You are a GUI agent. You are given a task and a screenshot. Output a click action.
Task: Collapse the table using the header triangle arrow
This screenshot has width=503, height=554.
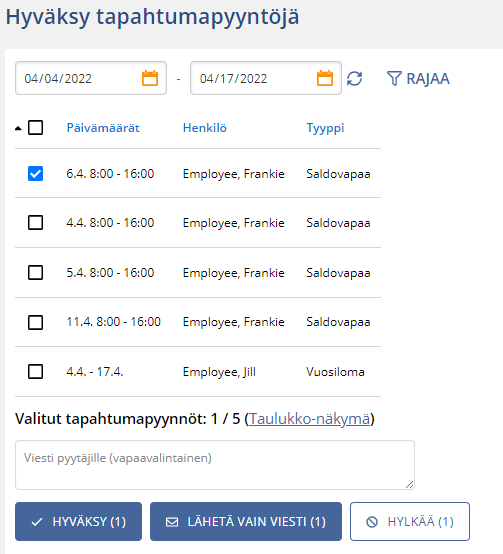[x=18, y=129]
